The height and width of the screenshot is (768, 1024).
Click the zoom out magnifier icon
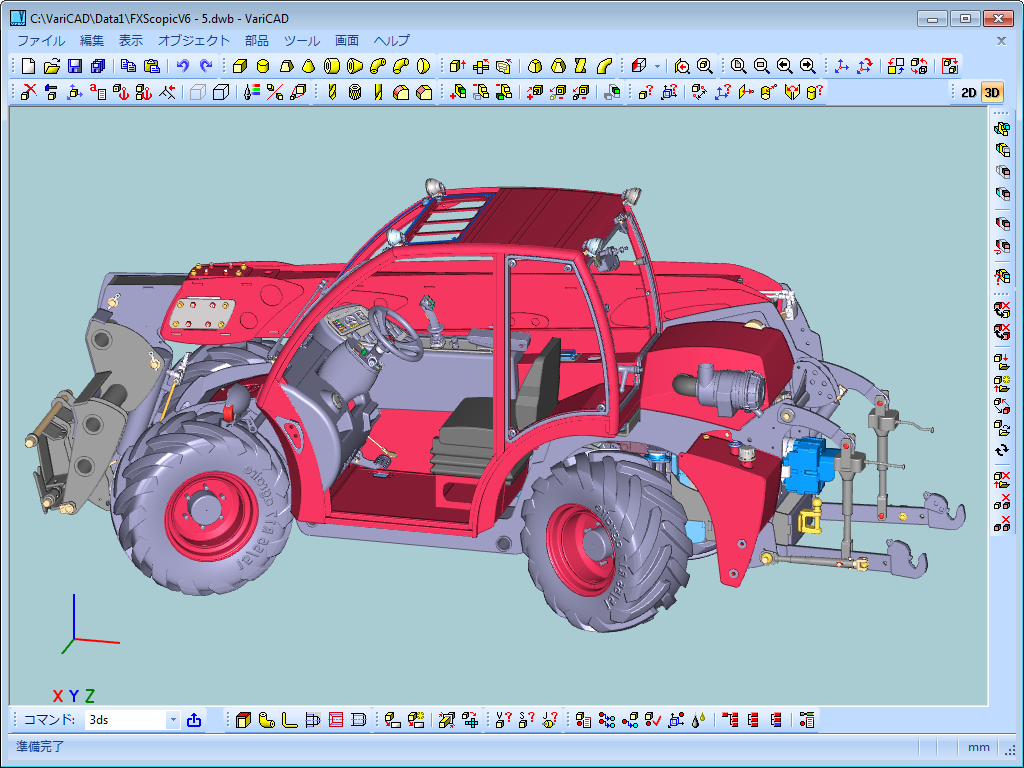click(x=761, y=66)
